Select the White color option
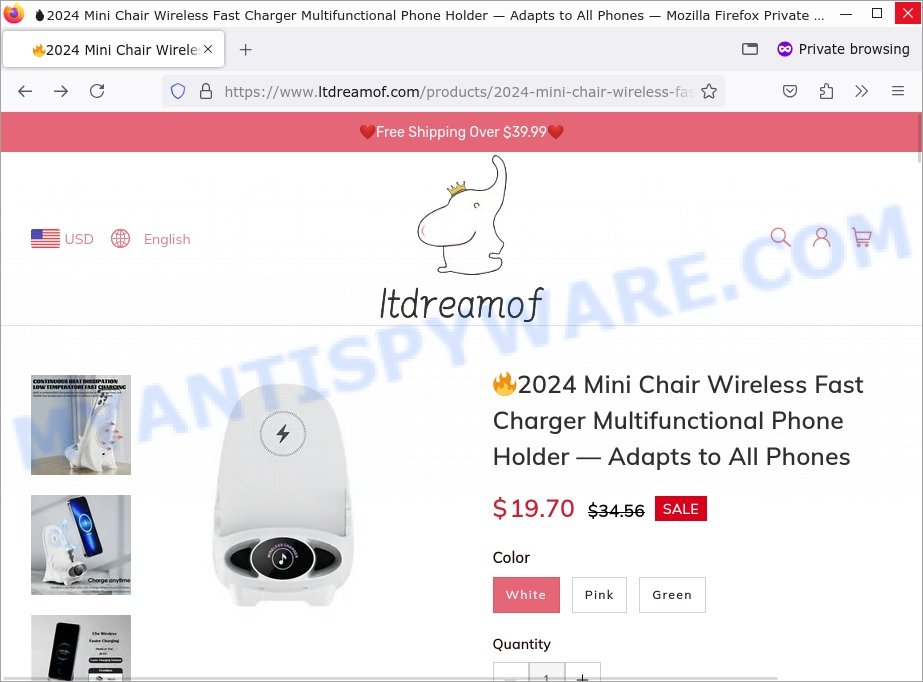Image resolution: width=923 pixels, height=682 pixels. pos(526,595)
